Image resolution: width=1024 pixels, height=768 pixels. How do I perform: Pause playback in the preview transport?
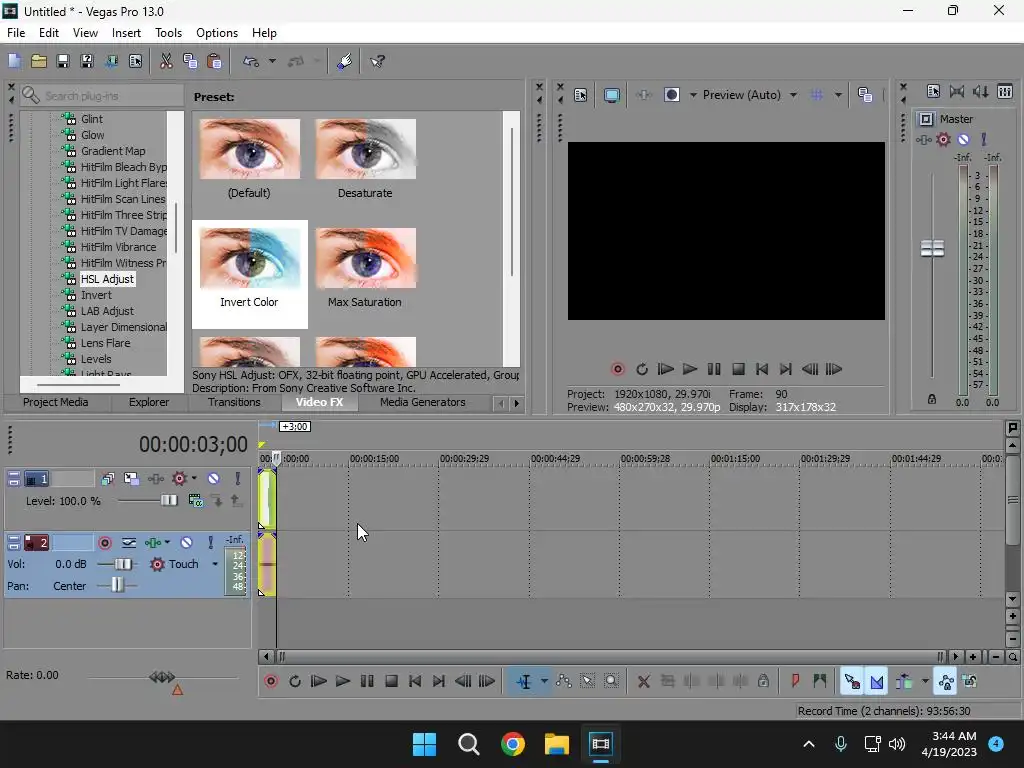point(714,369)
